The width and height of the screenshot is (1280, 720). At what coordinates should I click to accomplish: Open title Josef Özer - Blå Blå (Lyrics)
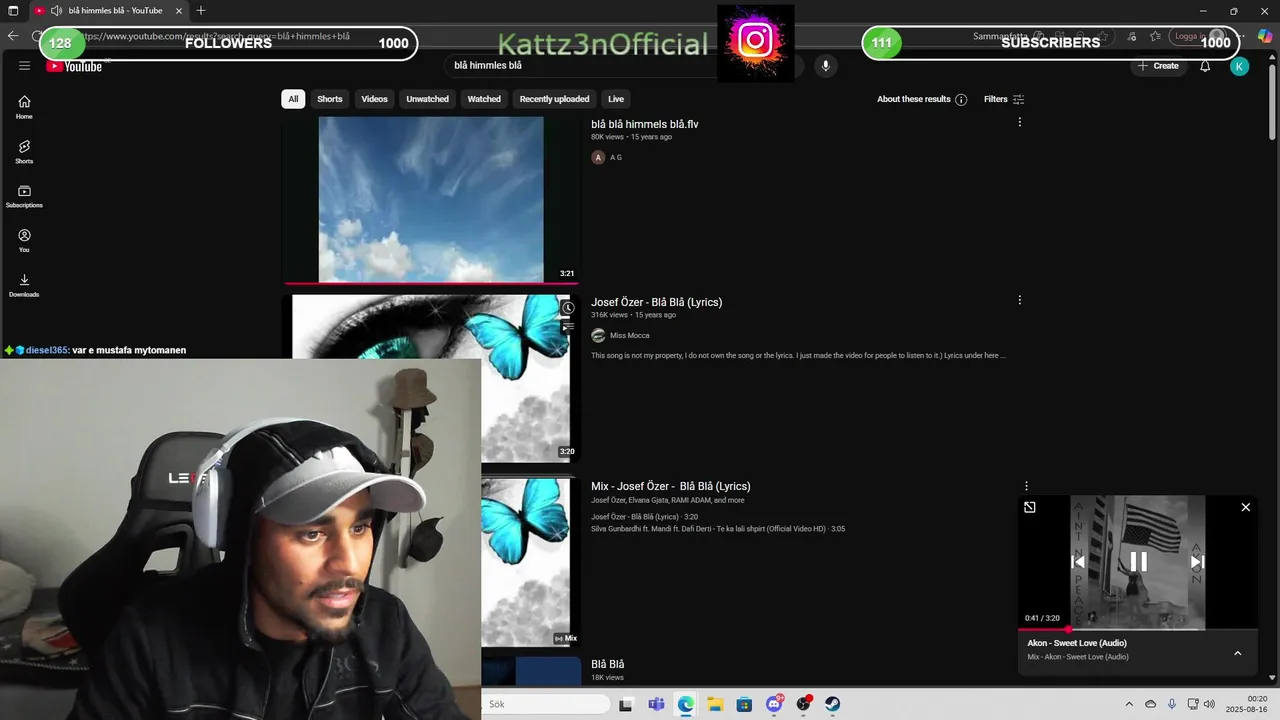(656, 302)
